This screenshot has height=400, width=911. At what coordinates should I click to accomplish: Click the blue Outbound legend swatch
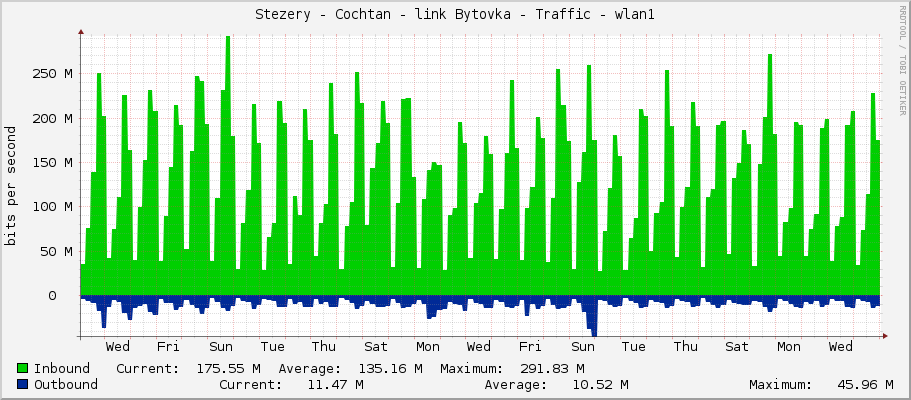pyautogui.click(x=23, y=384)
